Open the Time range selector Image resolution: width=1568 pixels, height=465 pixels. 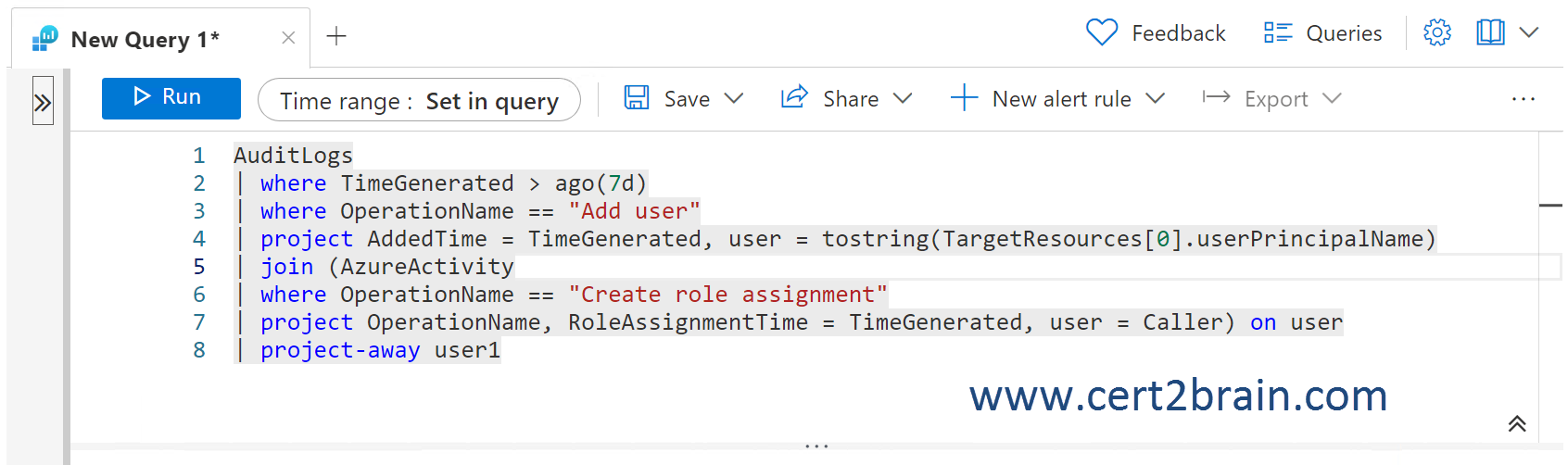click(419, 100)
